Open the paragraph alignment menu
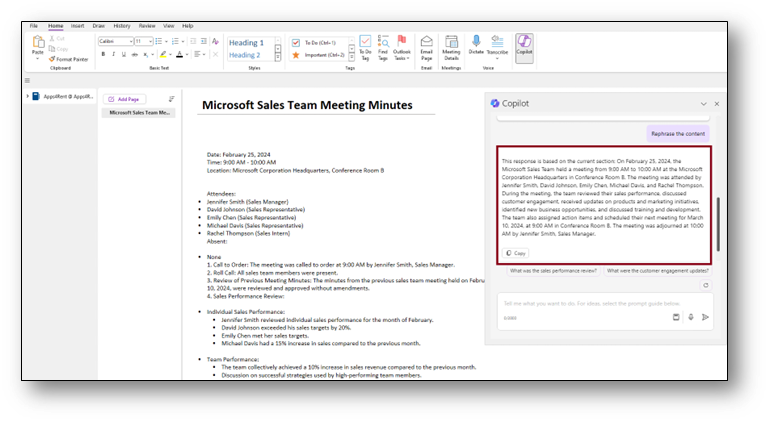The image size is (770, 423). click(199, 54)
